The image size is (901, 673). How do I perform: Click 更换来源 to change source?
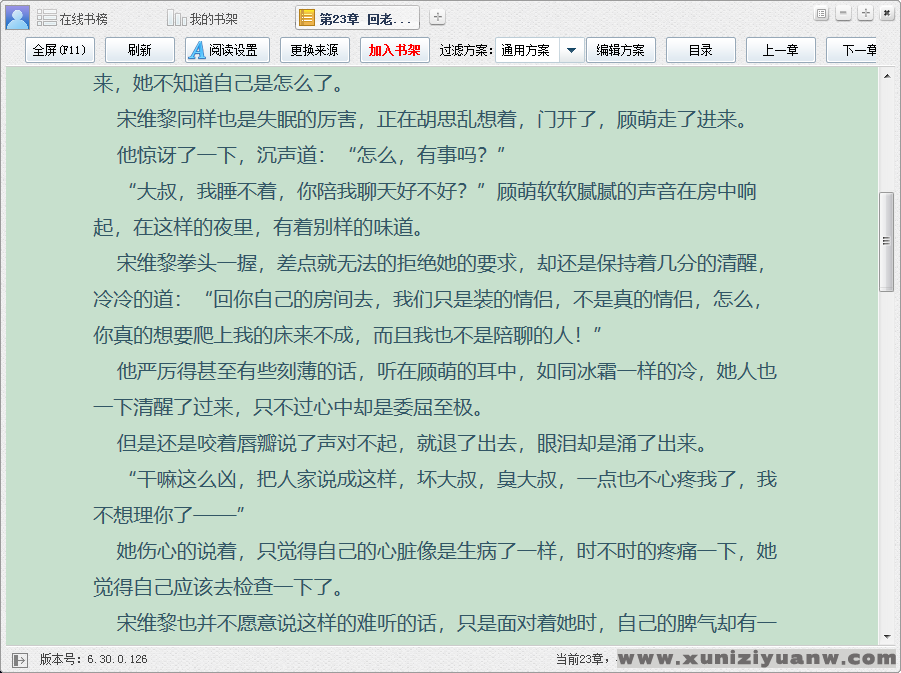pos(314,50)
